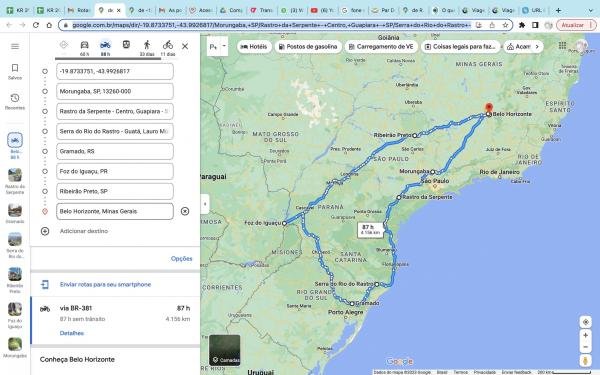Zoom in on the map

pos(585,336)
